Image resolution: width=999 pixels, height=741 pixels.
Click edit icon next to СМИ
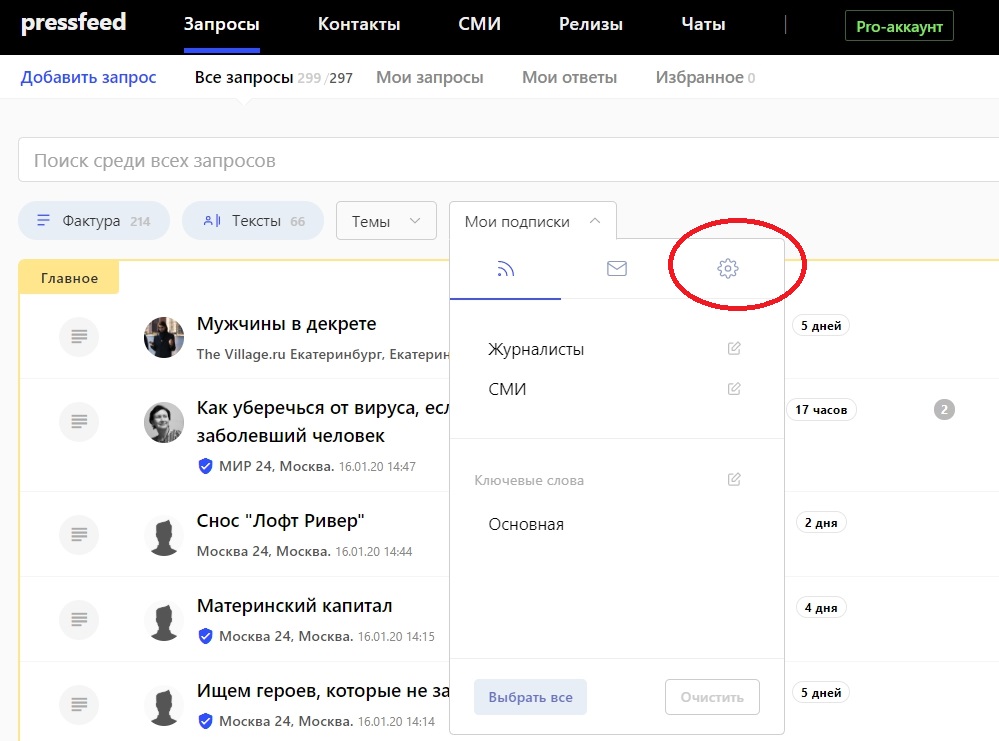(x=734, y=389)
